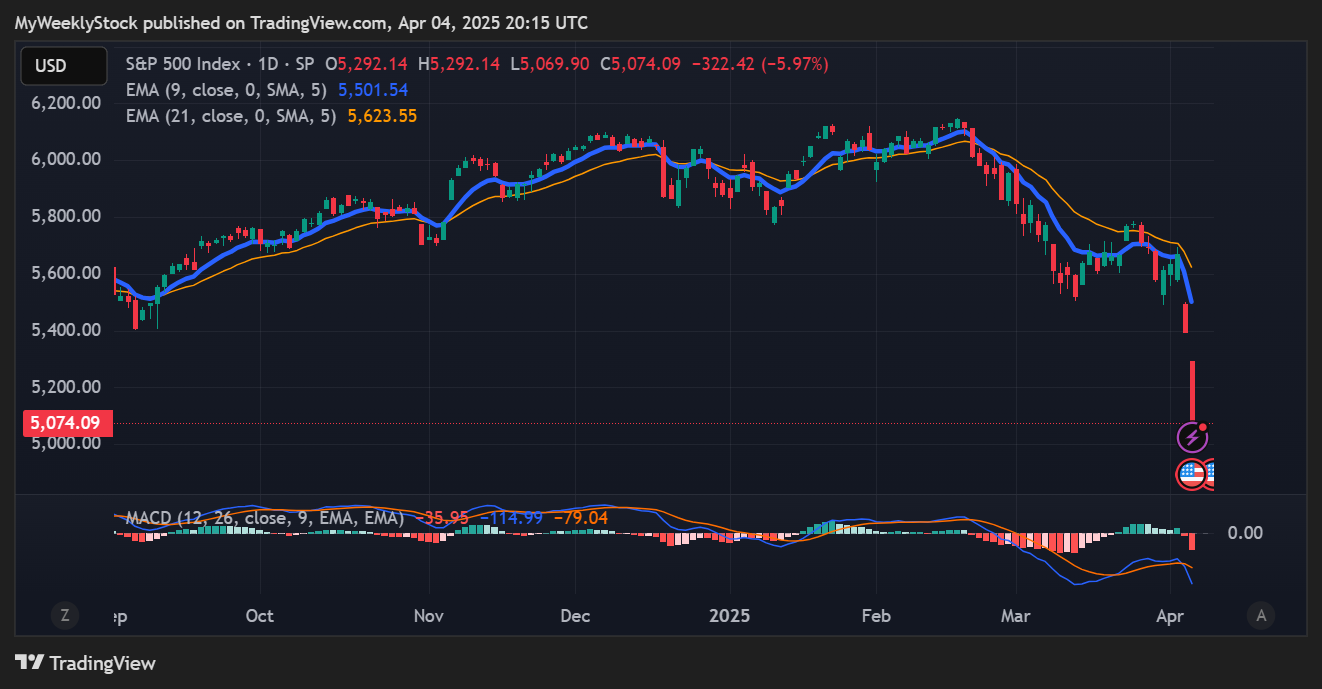The width and height of the screenshot is (1322, 689).
Task: Click the MyWeeklyStock published header text
Action: [x=301, y=22]
